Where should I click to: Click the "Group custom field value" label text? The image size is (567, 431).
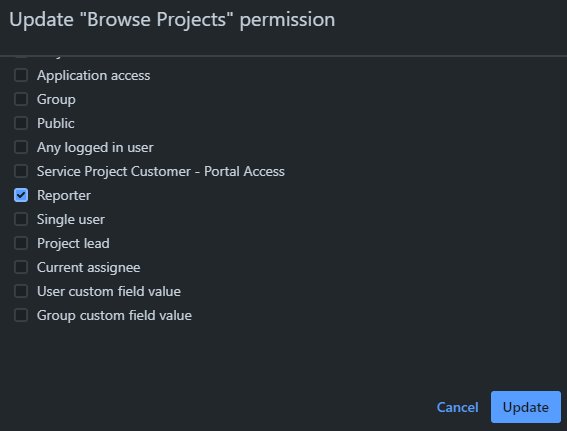pos(114,315)
